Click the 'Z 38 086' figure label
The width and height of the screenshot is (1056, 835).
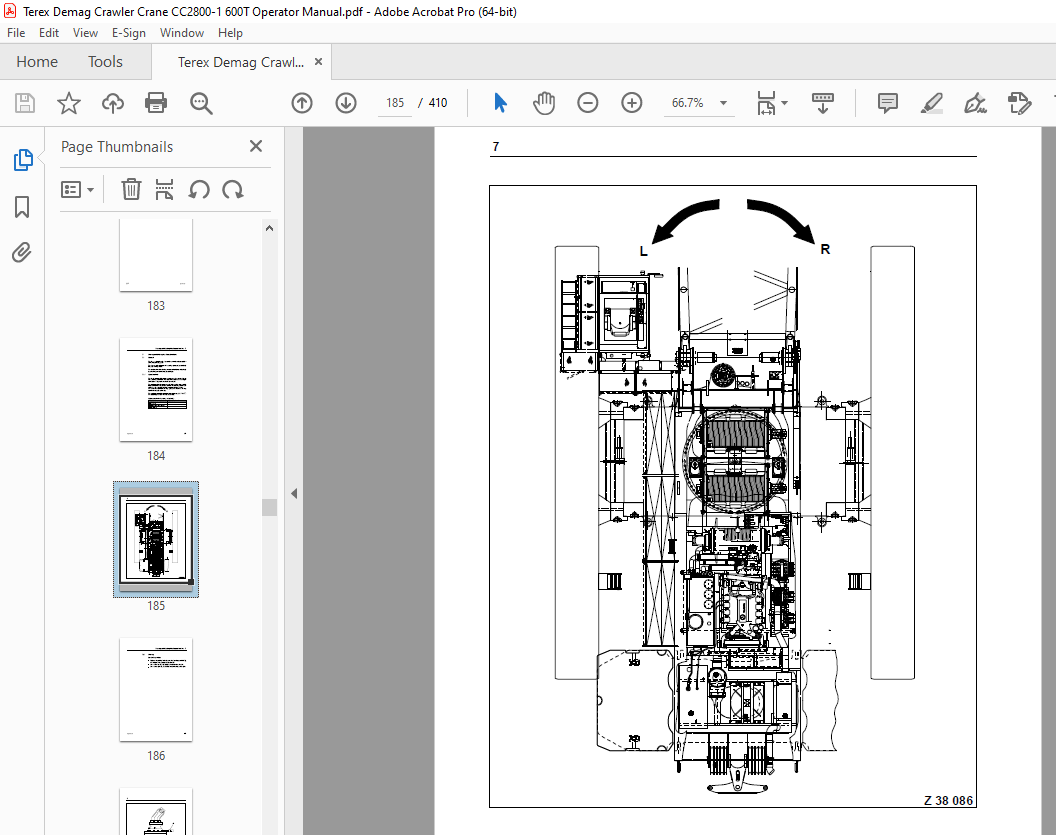(x=948, y=801)
